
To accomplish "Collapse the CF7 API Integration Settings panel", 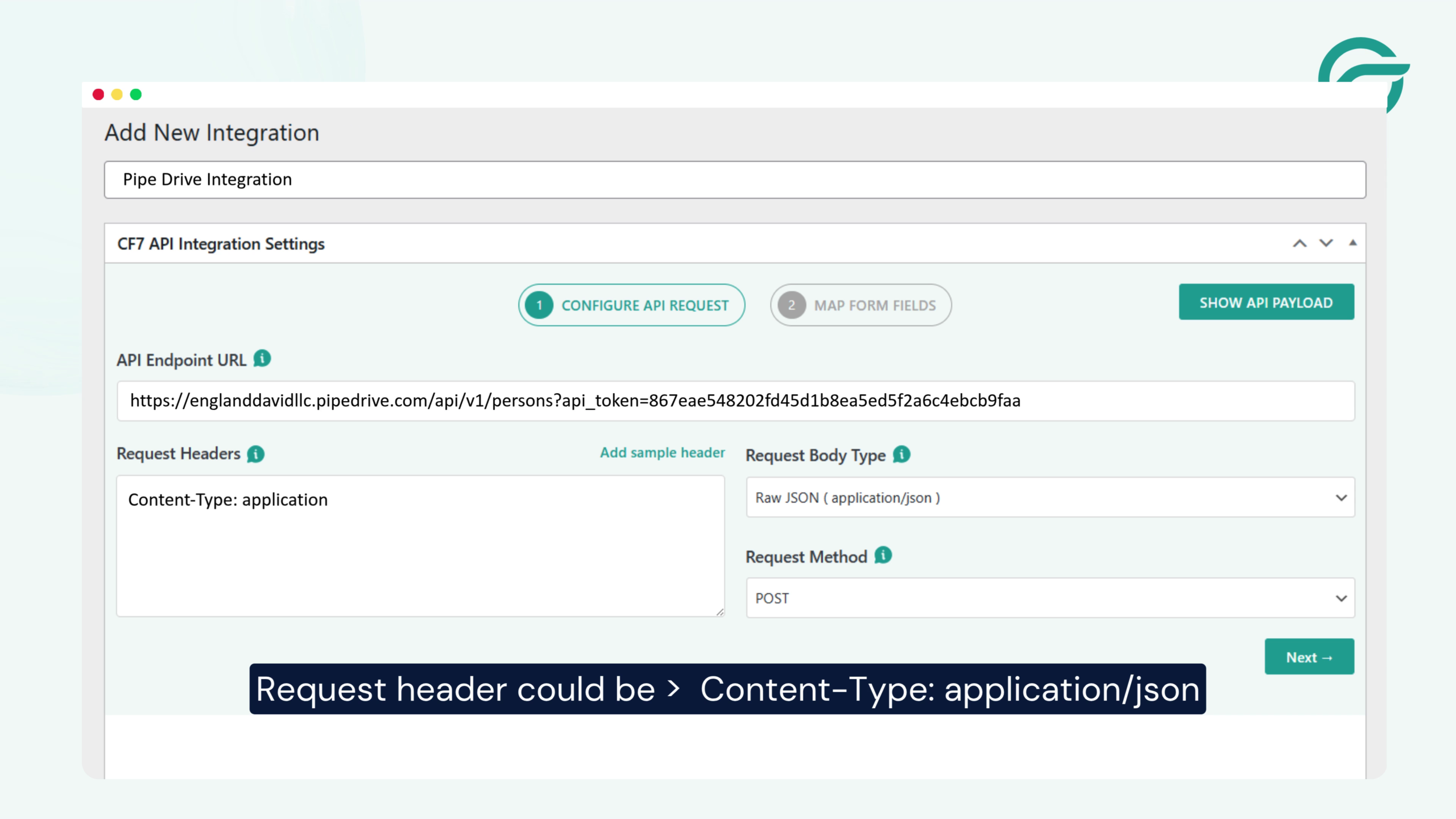I will (1353, 243).
